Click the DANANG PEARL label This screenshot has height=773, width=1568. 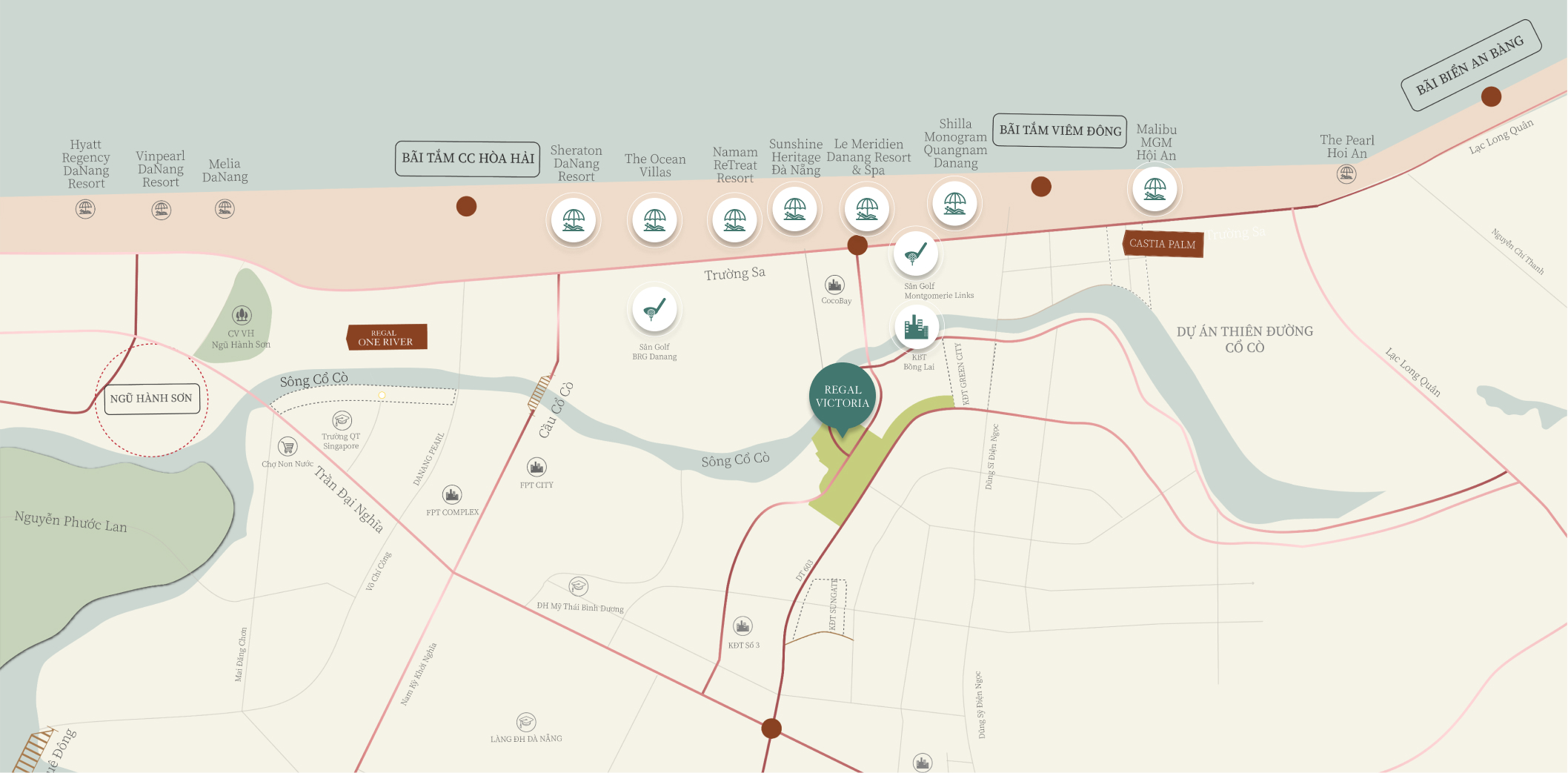[x=428, y=460]
